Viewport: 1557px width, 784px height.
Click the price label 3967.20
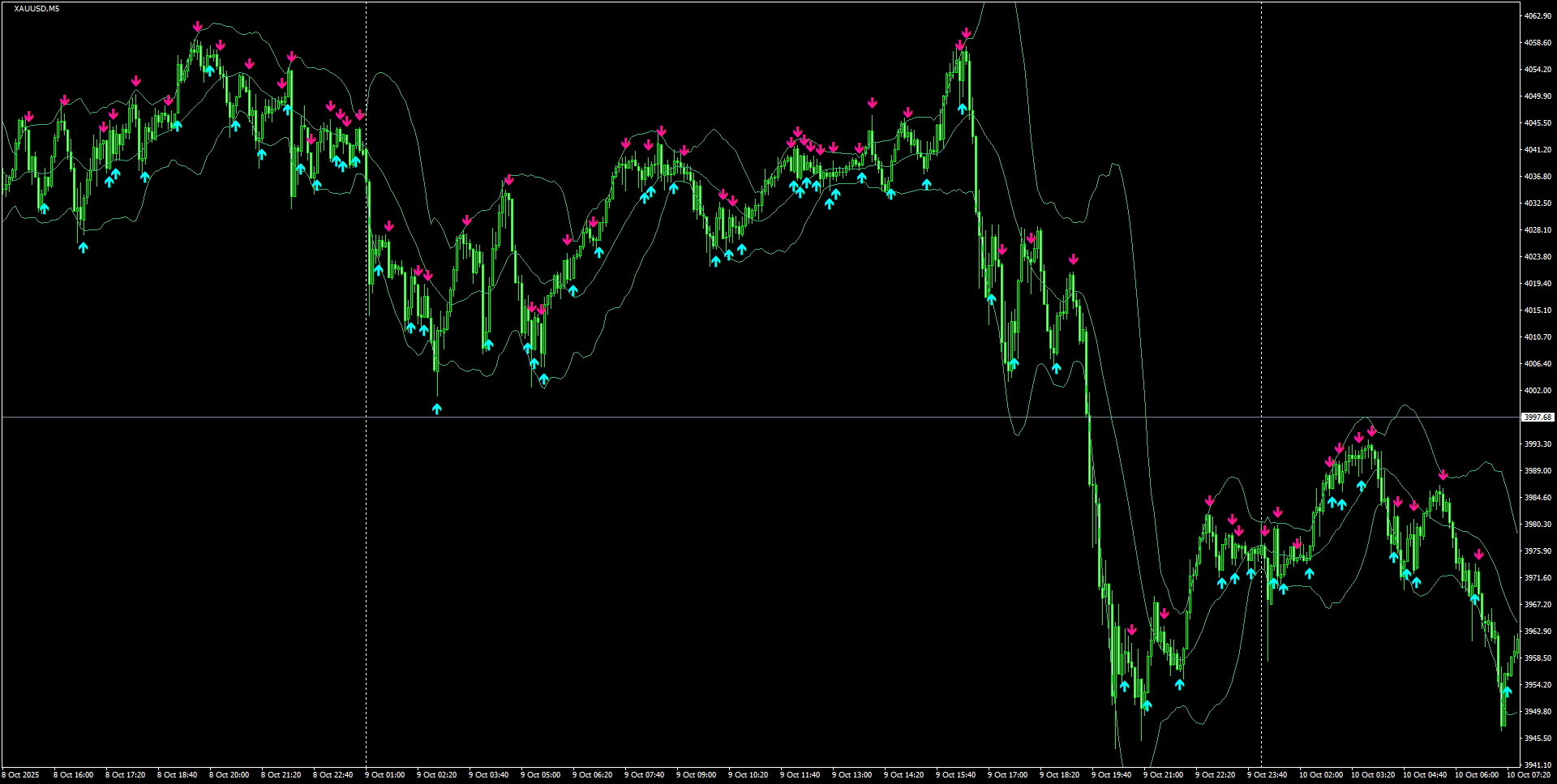[x=1538, y=605]
